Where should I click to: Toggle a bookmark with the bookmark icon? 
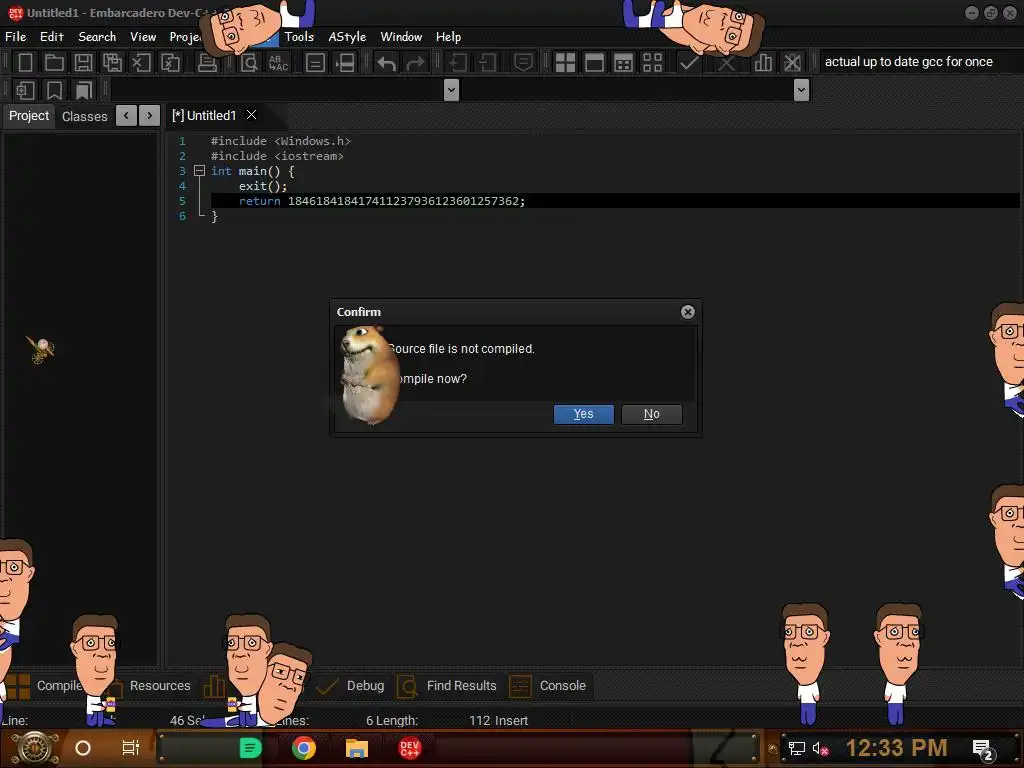point(54,90)
